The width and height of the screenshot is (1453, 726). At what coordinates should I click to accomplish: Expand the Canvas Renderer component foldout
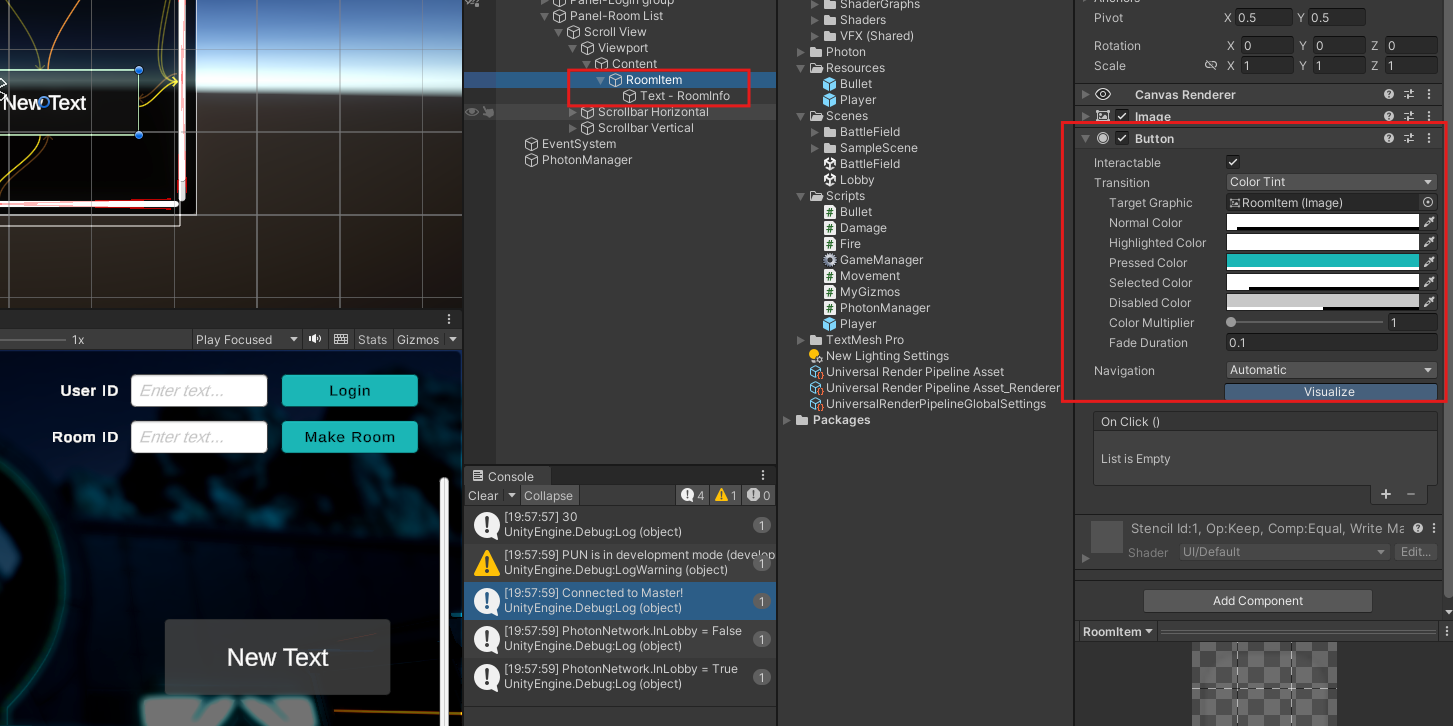point(1086,94)
